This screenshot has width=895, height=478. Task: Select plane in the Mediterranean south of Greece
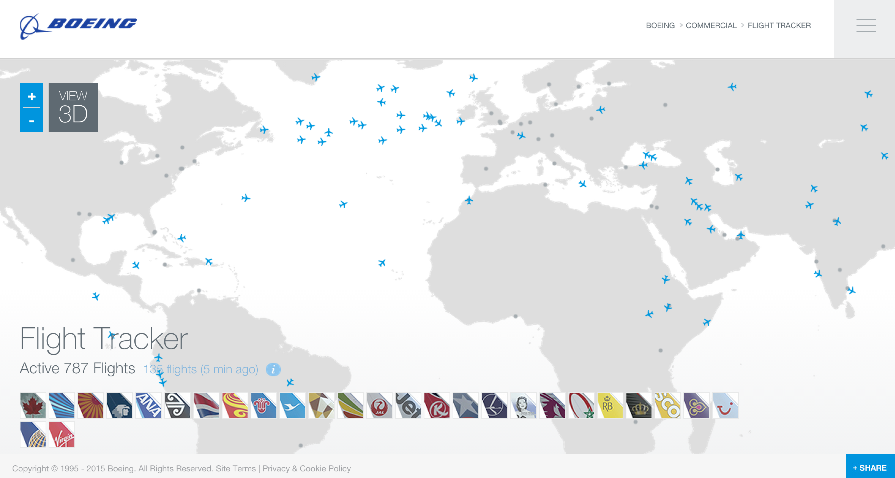582,184
